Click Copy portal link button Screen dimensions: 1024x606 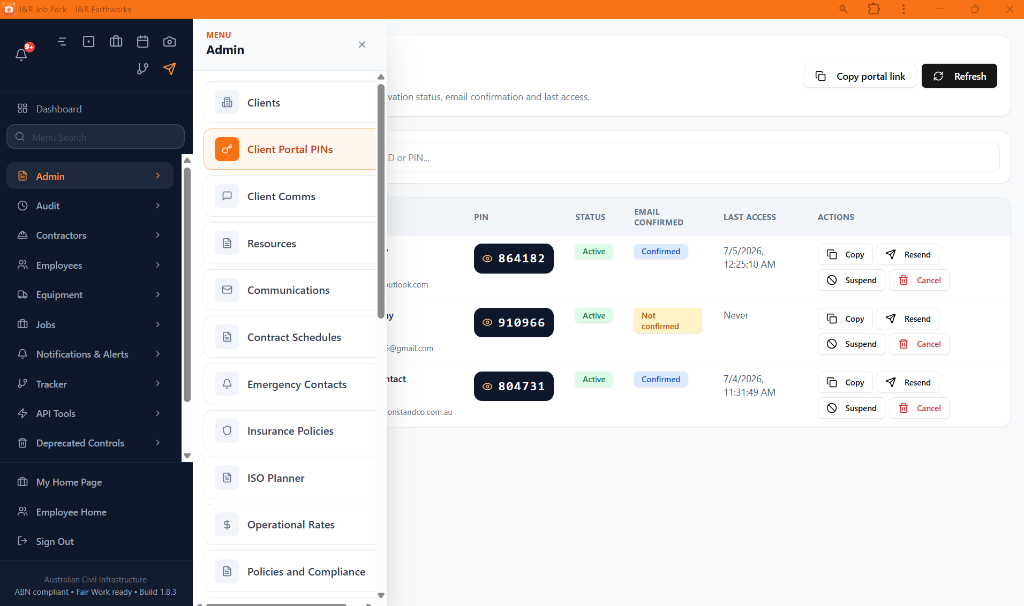tap(859, 76)
